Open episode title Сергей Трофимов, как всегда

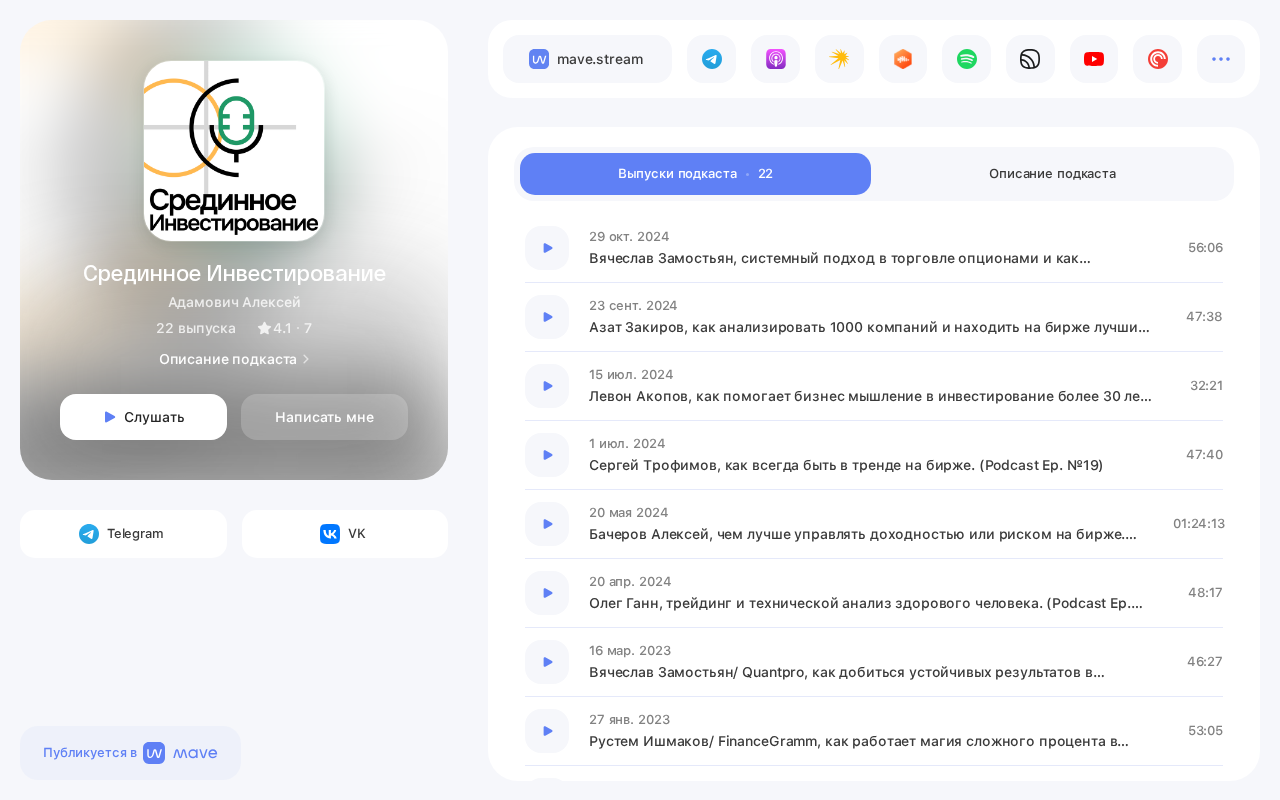point(846,465)
